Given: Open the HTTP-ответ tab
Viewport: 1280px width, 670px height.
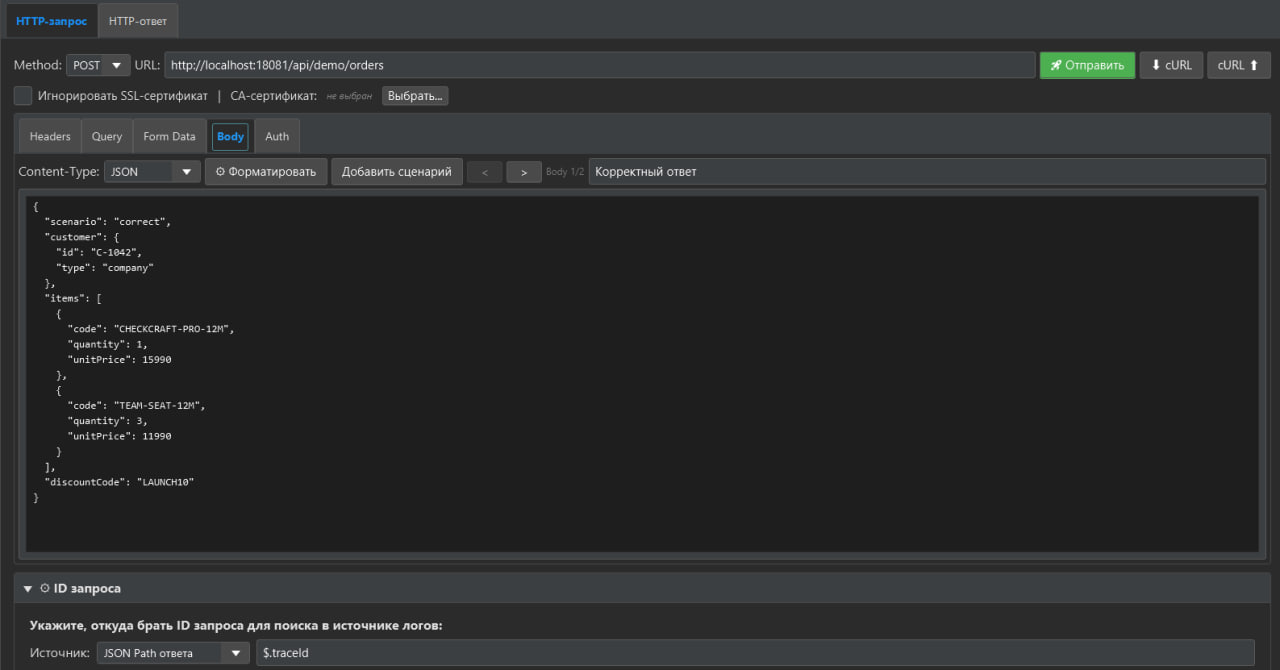Looking at the screenshot, I should [138, 20].
